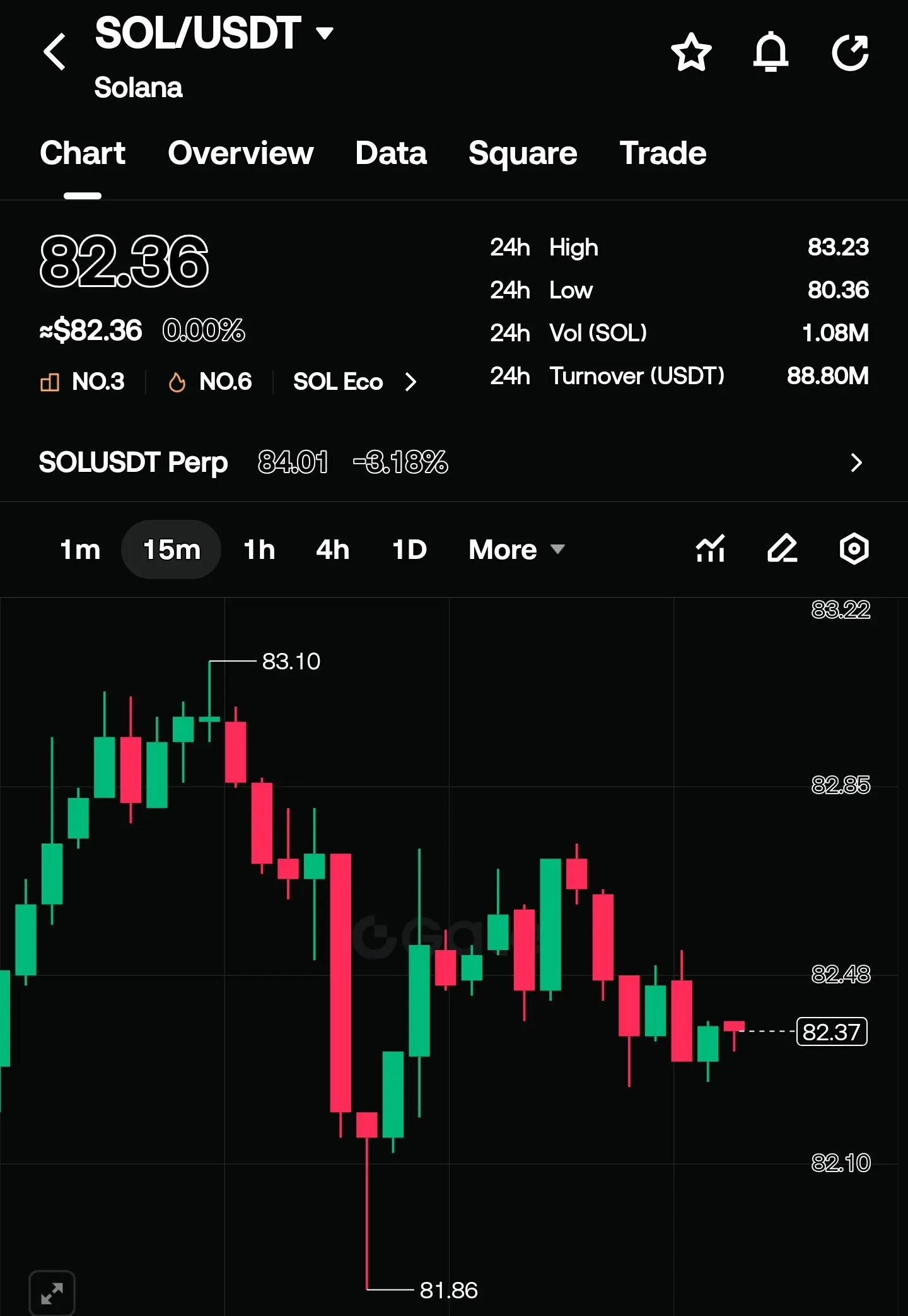Tap the 24h Turnover value 88.80M
Image resolution: width=908 pixels, height=1316 pixels.
[828, 376]
